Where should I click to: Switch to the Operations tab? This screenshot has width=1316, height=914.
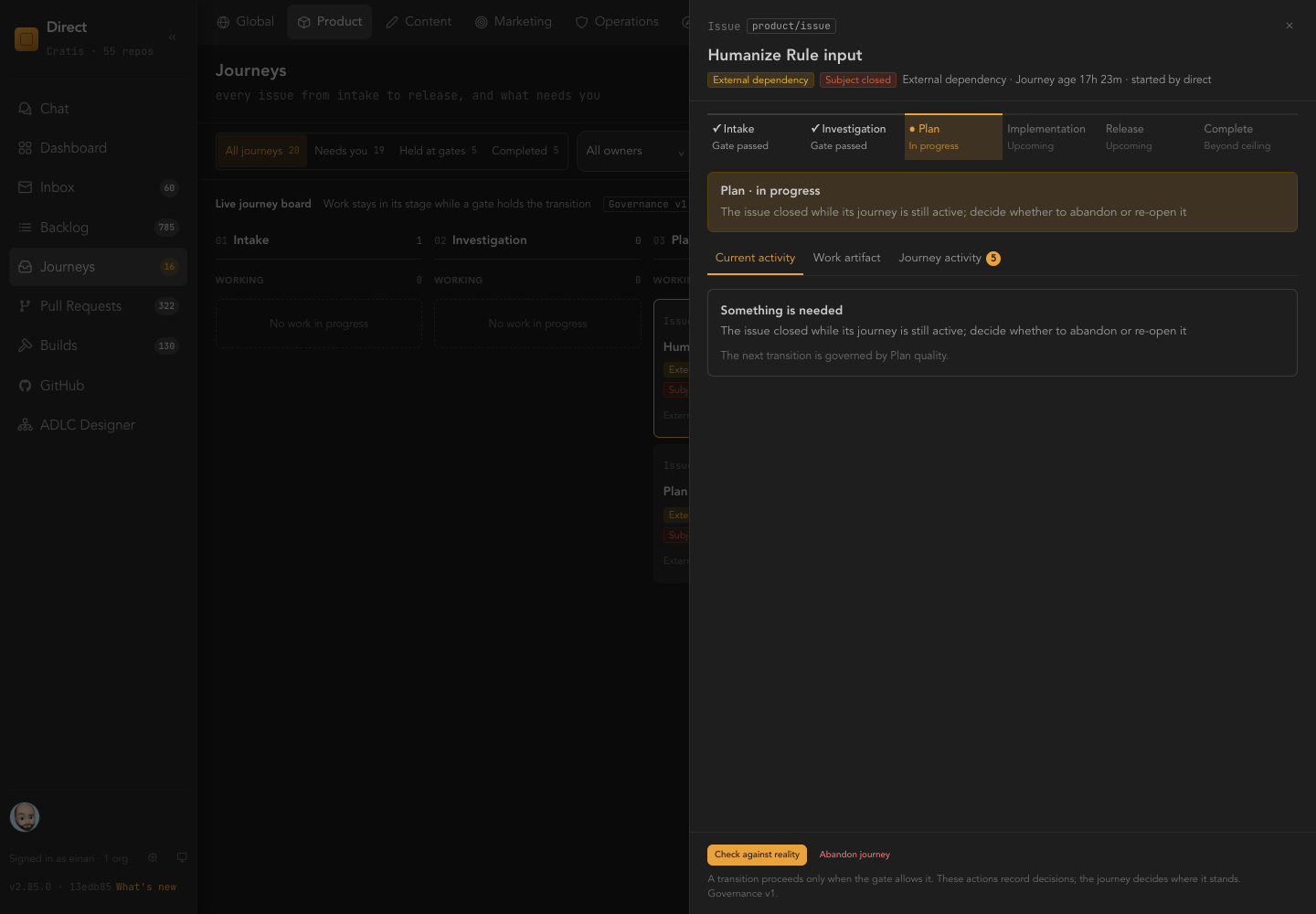617,21
